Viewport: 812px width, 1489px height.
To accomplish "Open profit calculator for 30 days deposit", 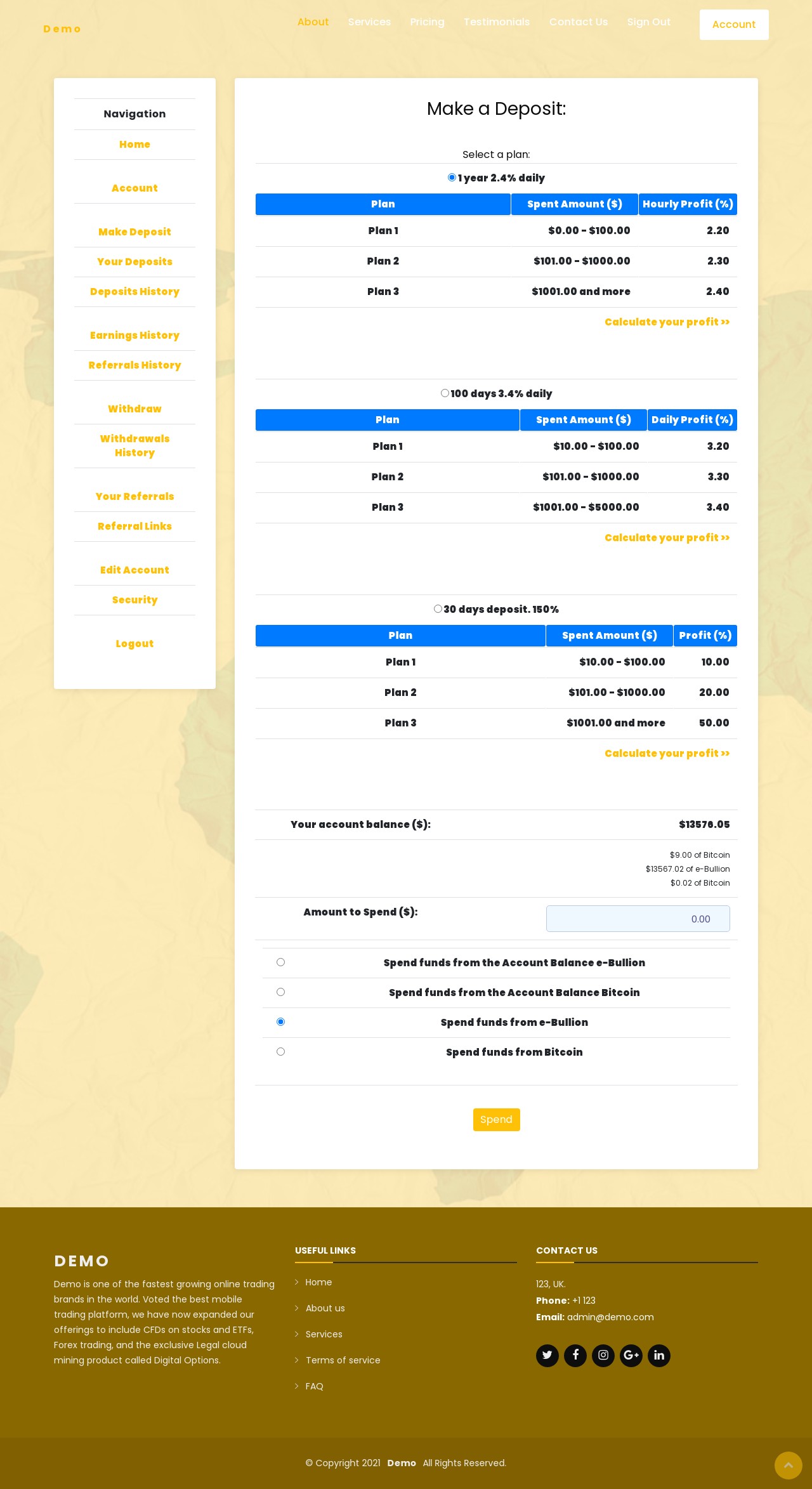I will [667, 754].
